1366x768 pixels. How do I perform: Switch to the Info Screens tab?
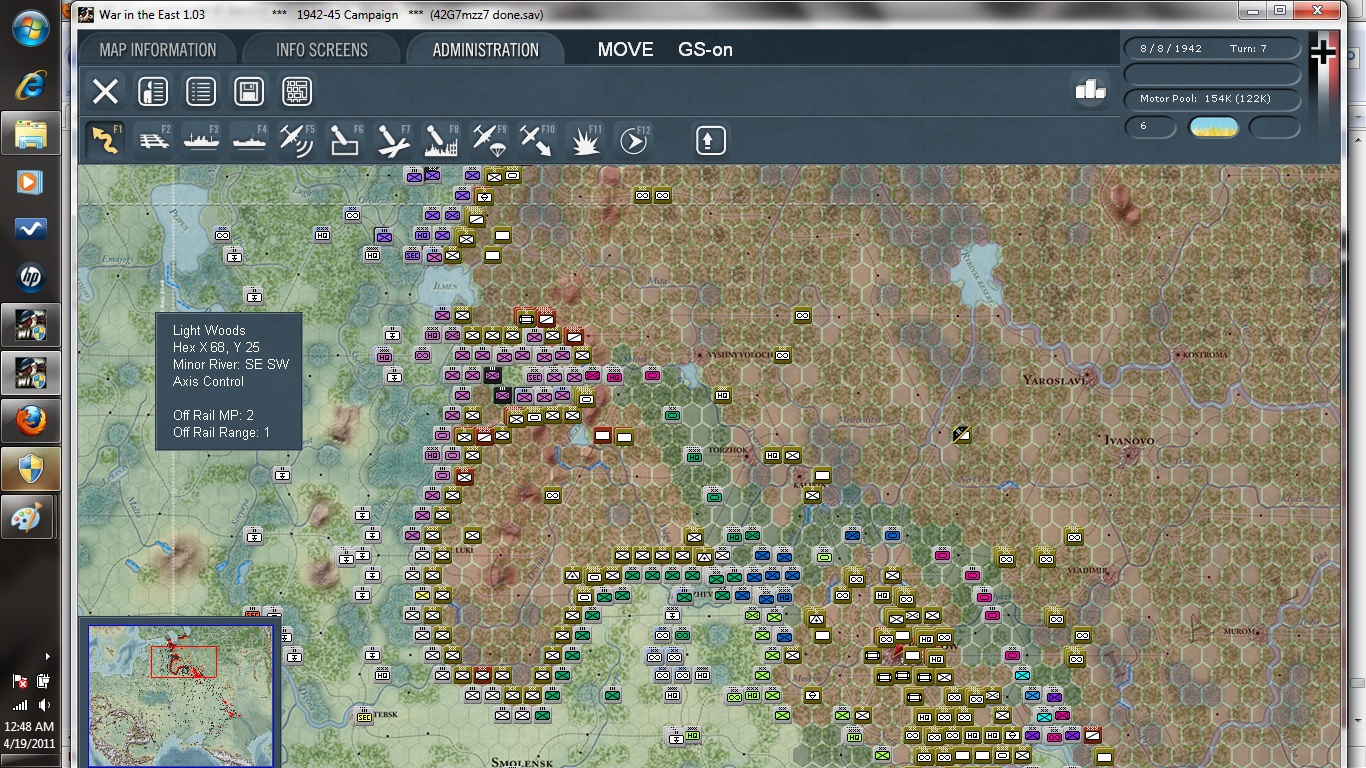coord(322,50)
